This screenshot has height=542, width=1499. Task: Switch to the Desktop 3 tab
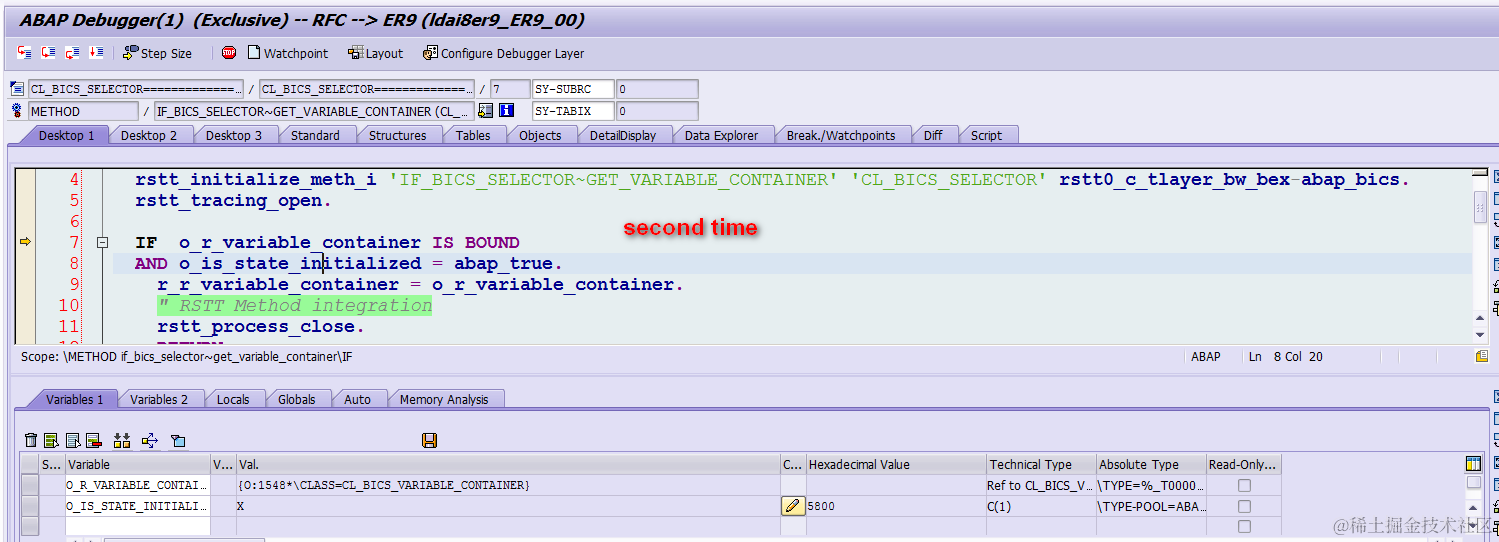pos(234,135)
